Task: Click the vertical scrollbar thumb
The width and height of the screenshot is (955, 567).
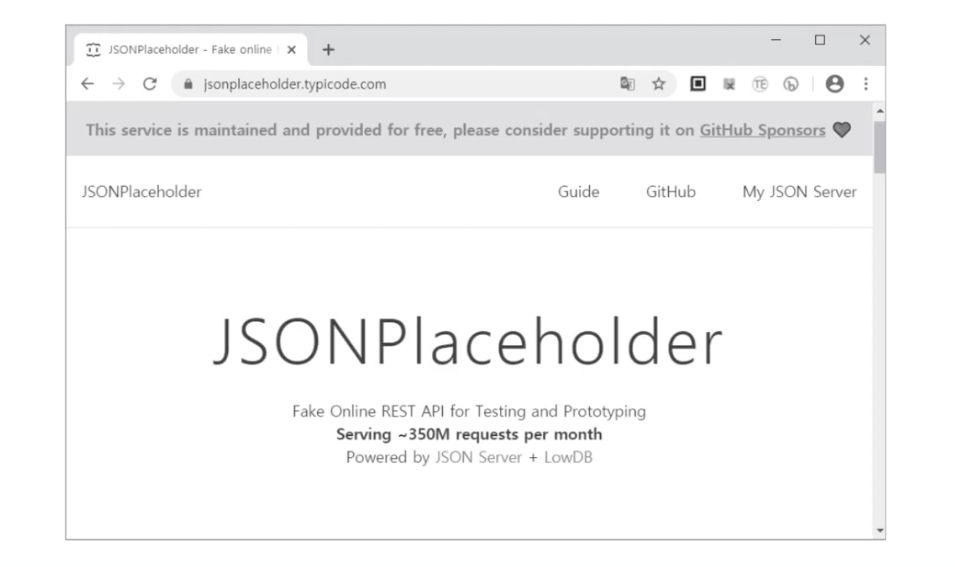Action: (x=879, y=147)
